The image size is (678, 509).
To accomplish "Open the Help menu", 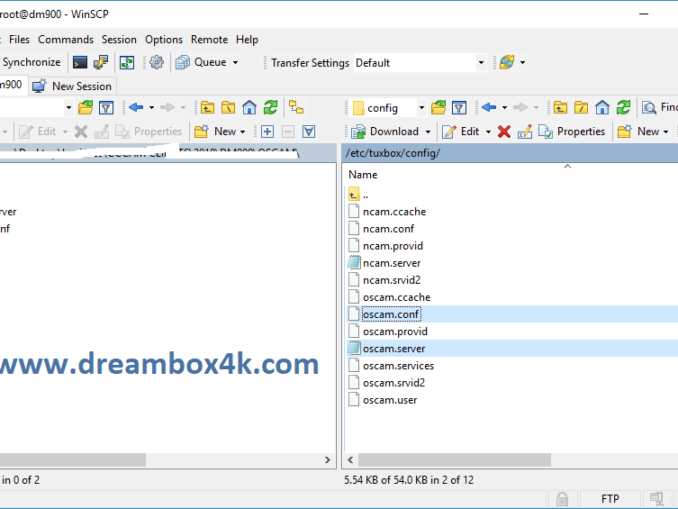I will pyautogui.click(x=247, y=39).
